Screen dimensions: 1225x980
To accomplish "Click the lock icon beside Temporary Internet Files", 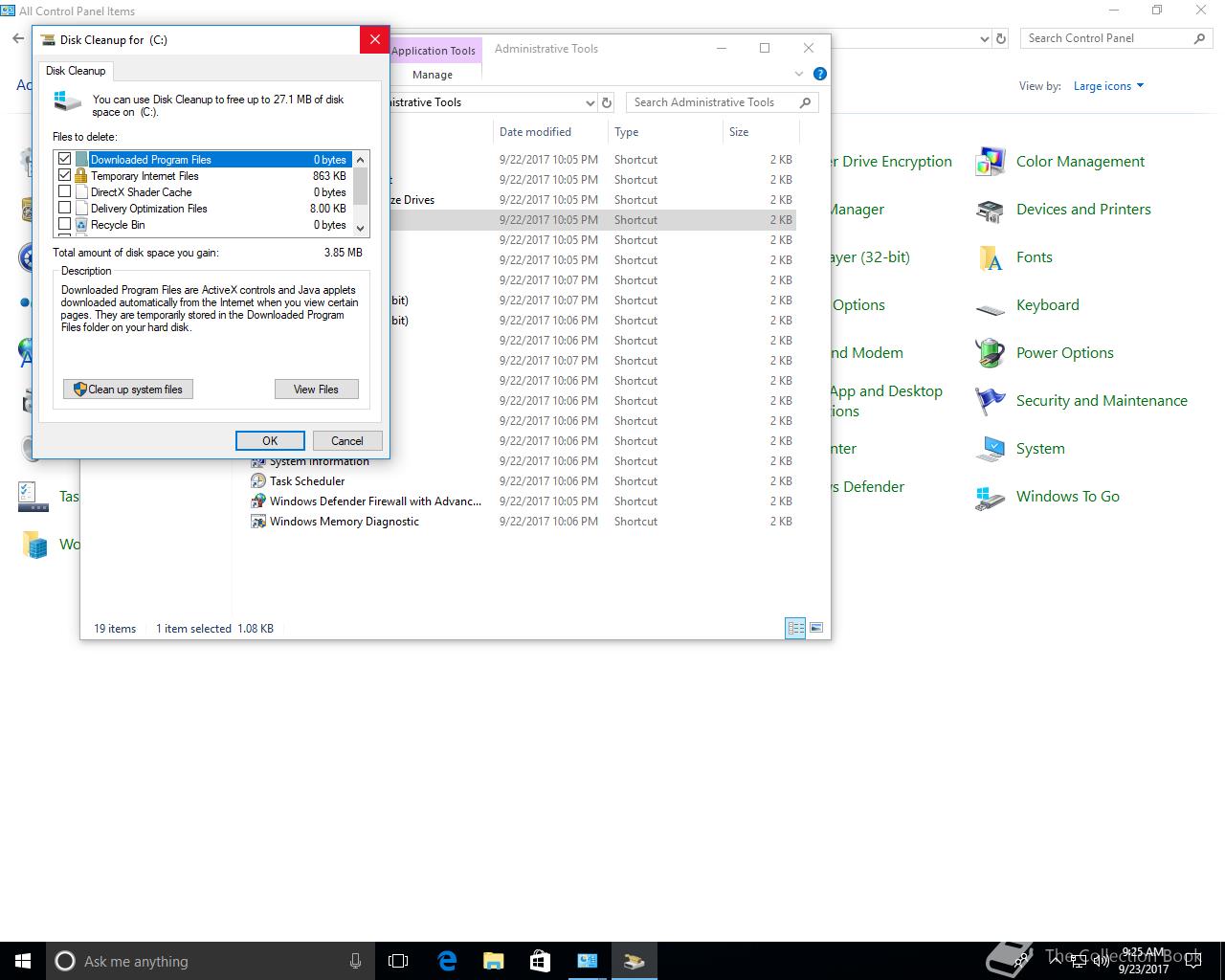I will pos(81,175).
